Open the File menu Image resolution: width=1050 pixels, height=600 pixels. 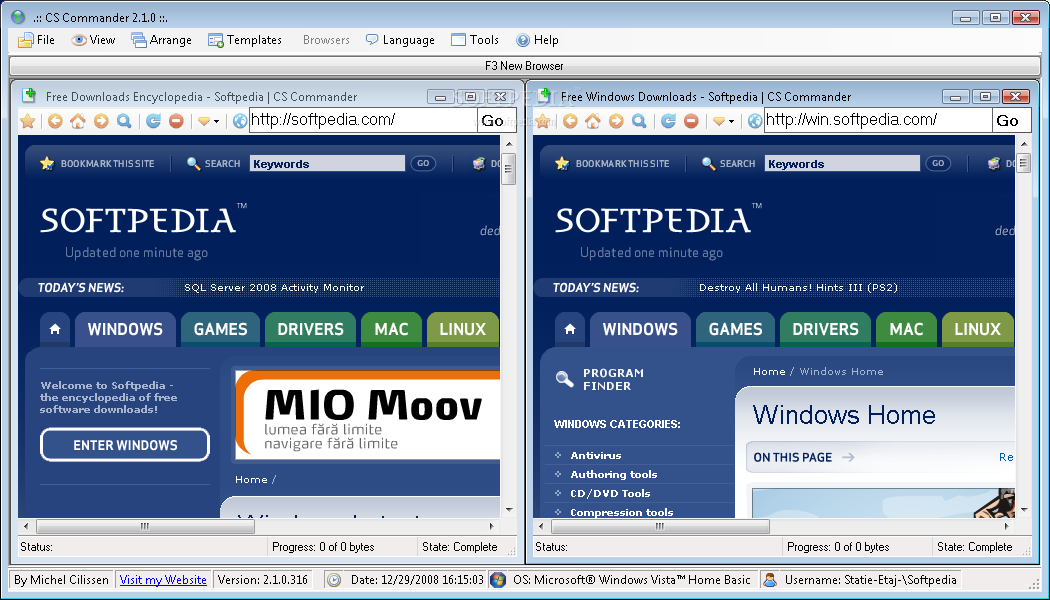(x=36, y=40)
